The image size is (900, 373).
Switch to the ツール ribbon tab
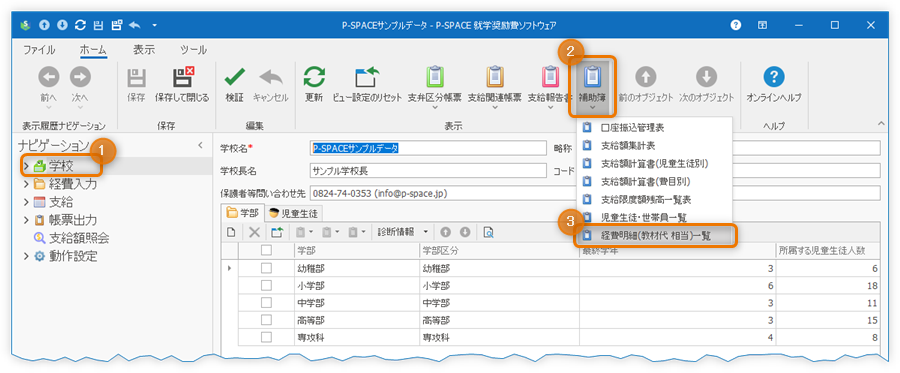click(x=193, y=50)
